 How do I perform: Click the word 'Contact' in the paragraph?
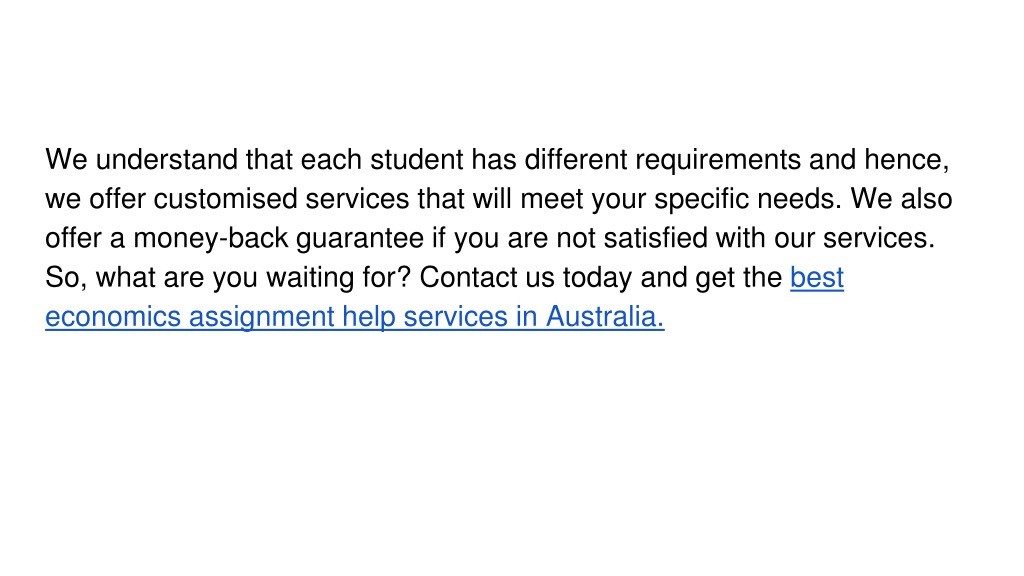468,278
